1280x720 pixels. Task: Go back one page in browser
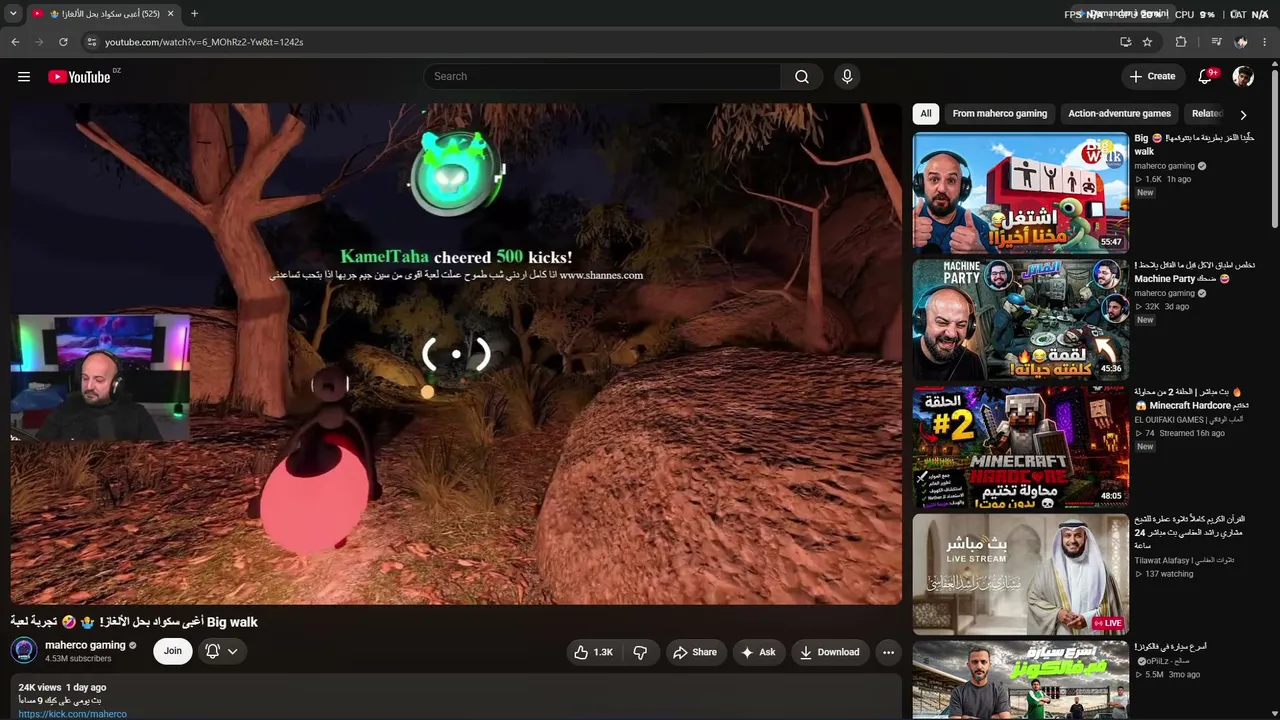(x=15, y=42)
